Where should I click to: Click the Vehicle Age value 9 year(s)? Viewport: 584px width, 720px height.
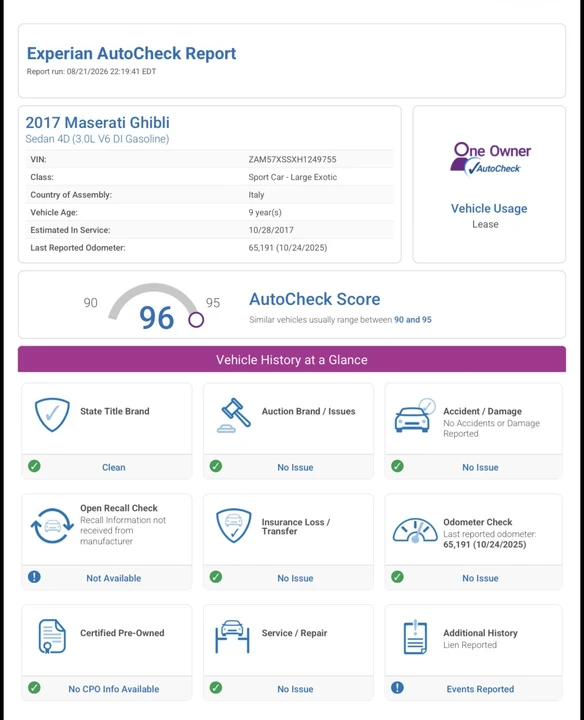[x=265, y=213]
